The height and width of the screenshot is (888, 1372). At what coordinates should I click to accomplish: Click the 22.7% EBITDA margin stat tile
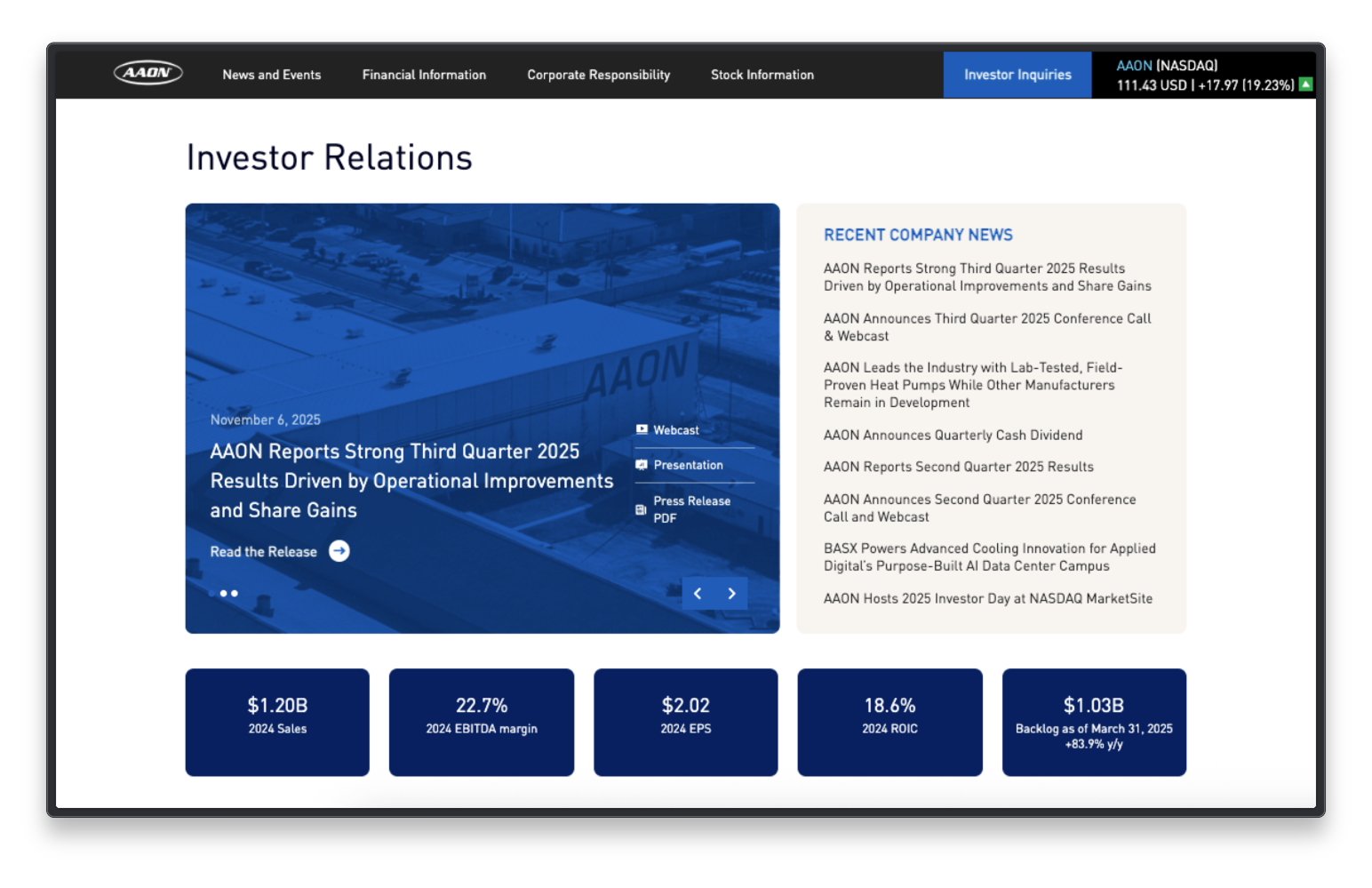pos(481,722)
